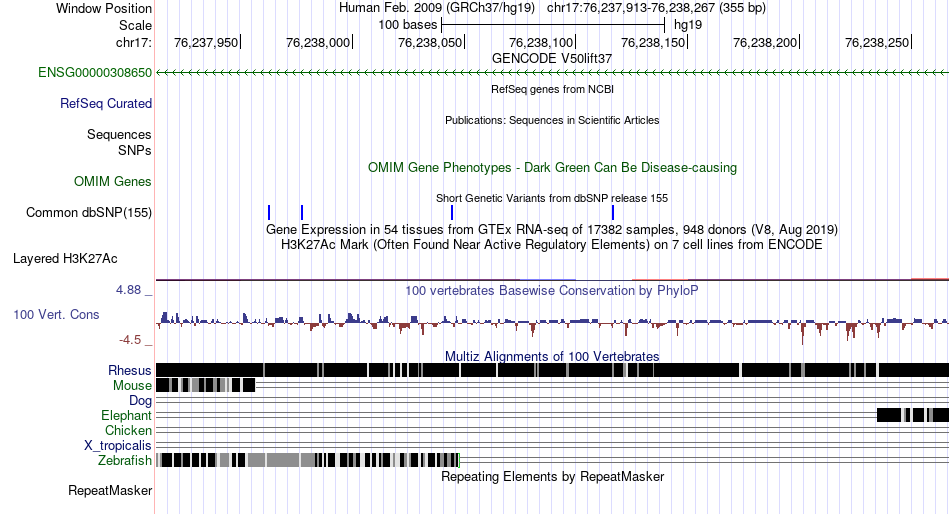Screen dimensions: 950x514
Task: Click the RefSeq genes from NCBI title
Action: tap(552, 89)
